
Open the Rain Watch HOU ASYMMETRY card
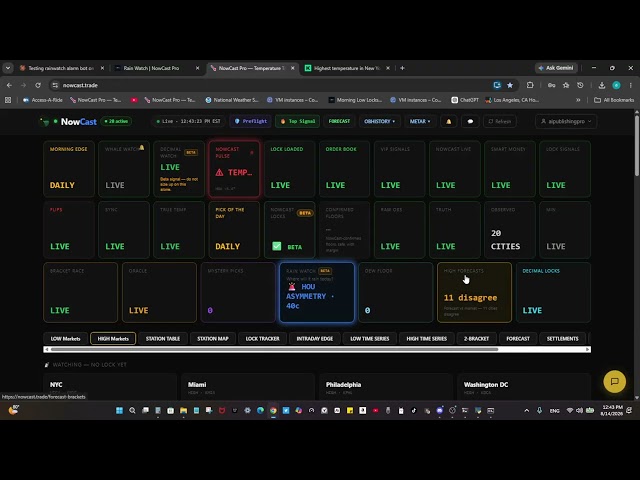(x=317, y=292)
